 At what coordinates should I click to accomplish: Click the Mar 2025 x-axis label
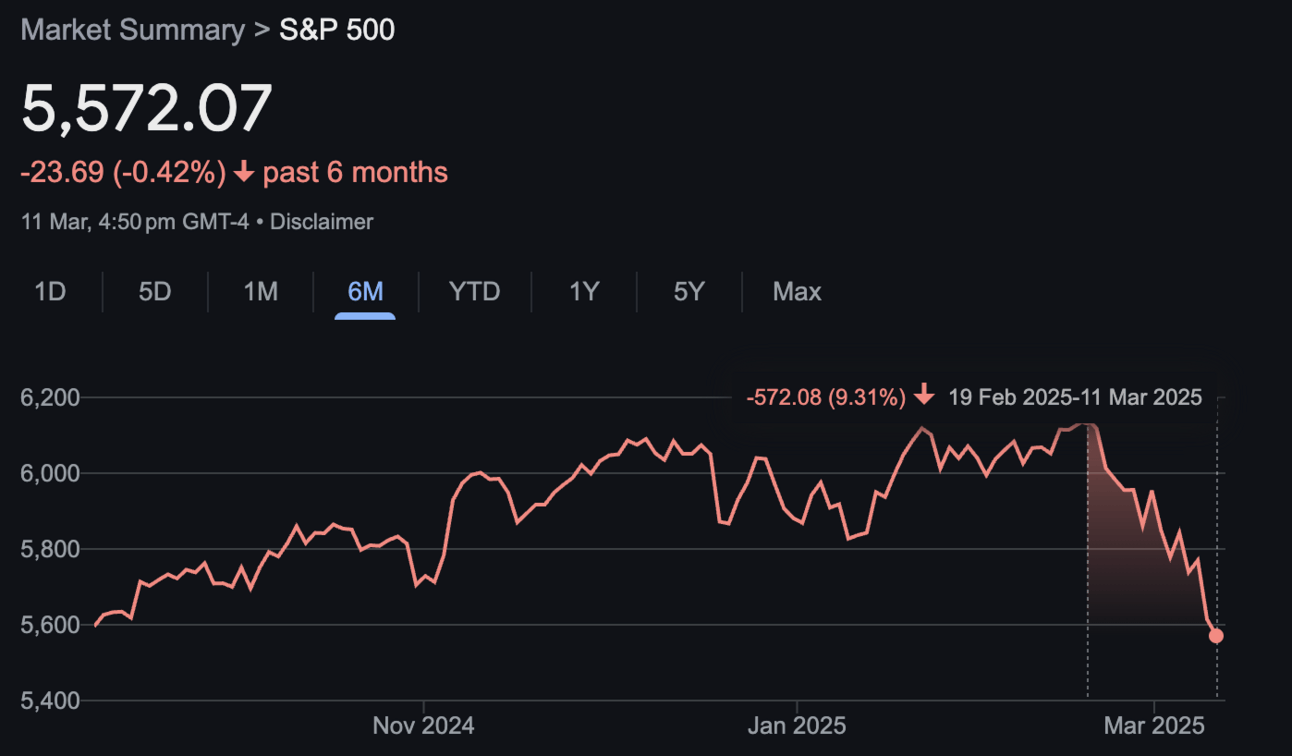pyautogui.click(x=1154, y=725)
